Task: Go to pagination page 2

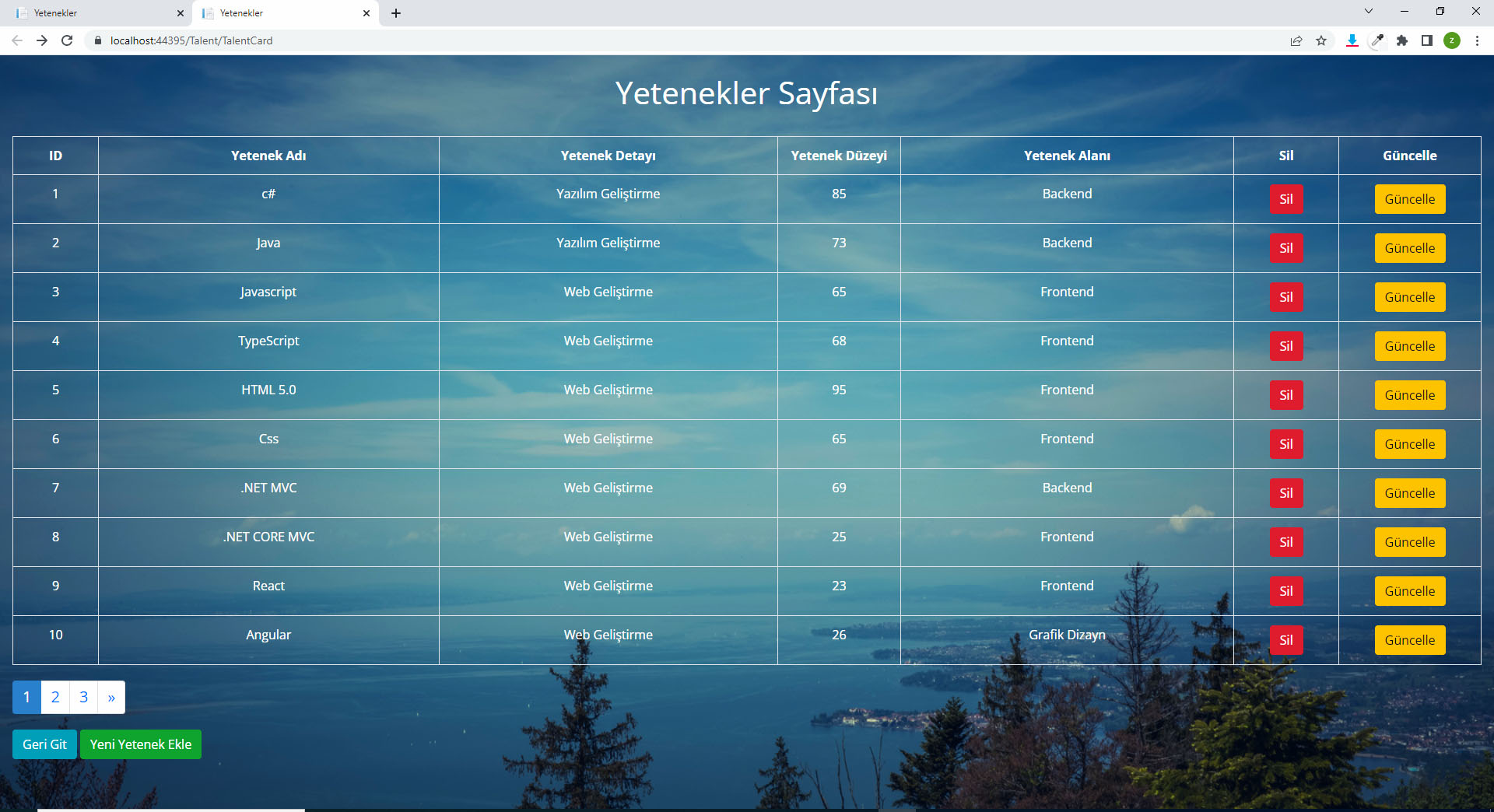Action: click(55, 697)
